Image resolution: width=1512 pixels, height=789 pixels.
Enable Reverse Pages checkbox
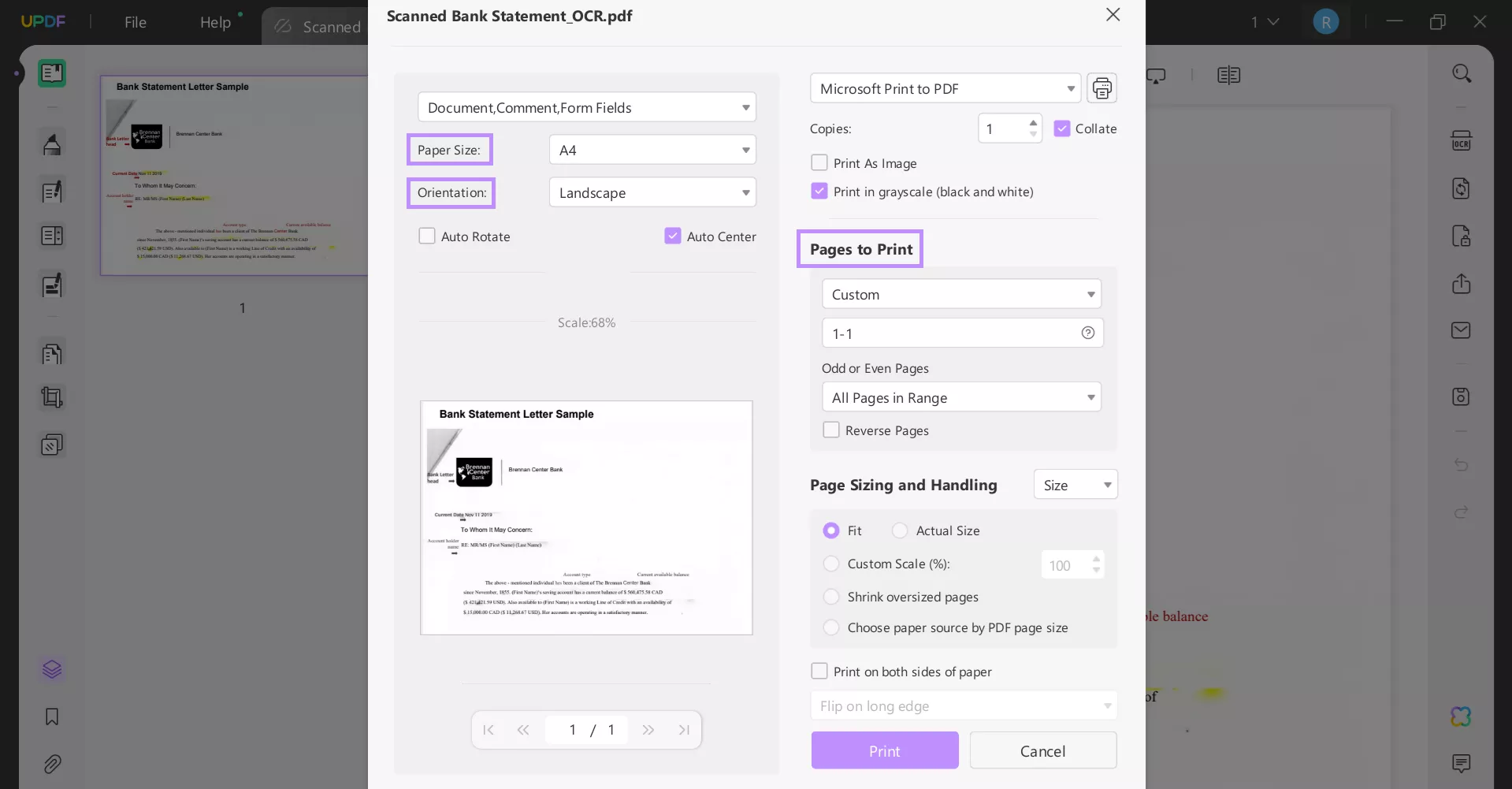click(831, 430)
